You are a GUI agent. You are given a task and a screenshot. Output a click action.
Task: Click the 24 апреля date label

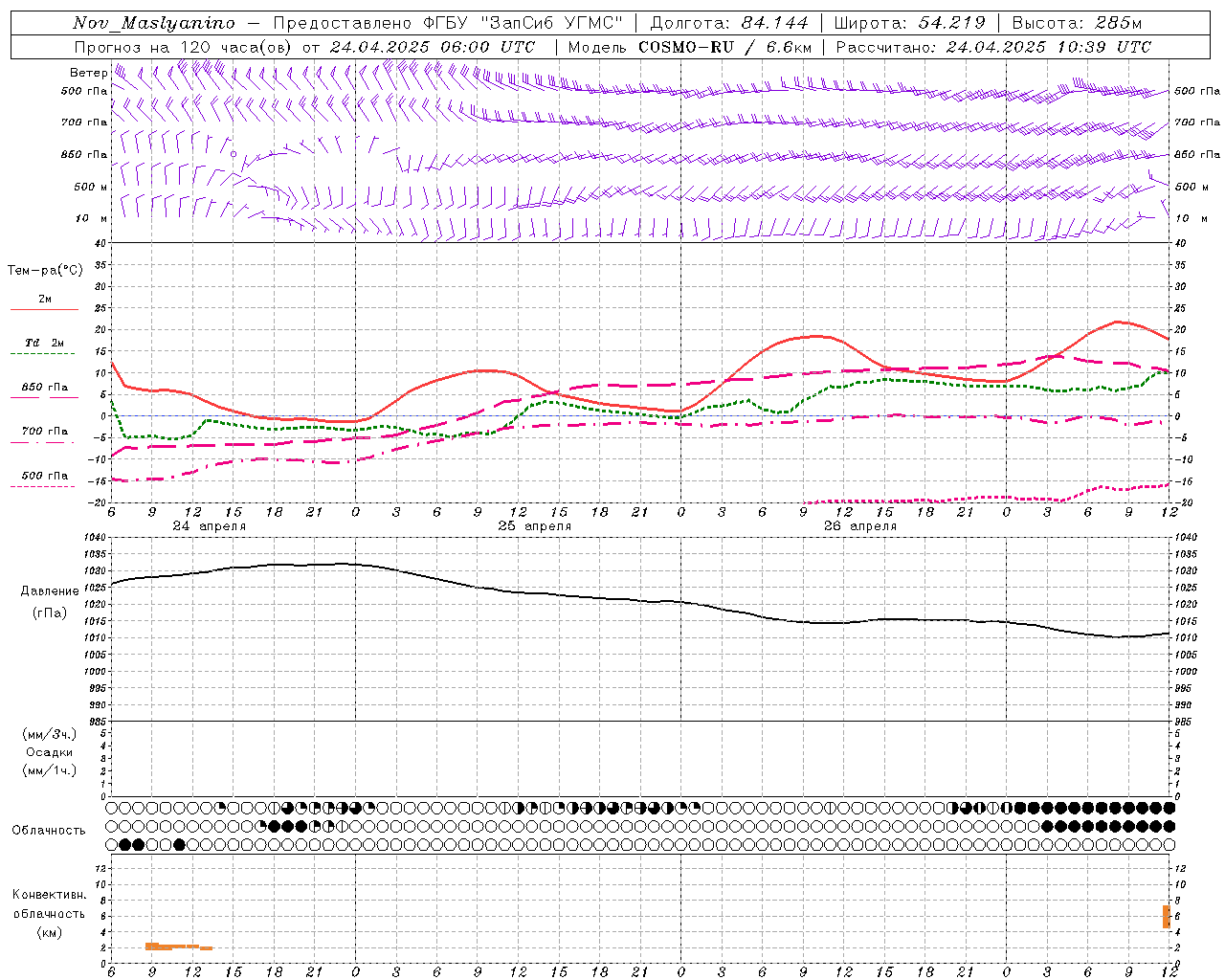209,526
